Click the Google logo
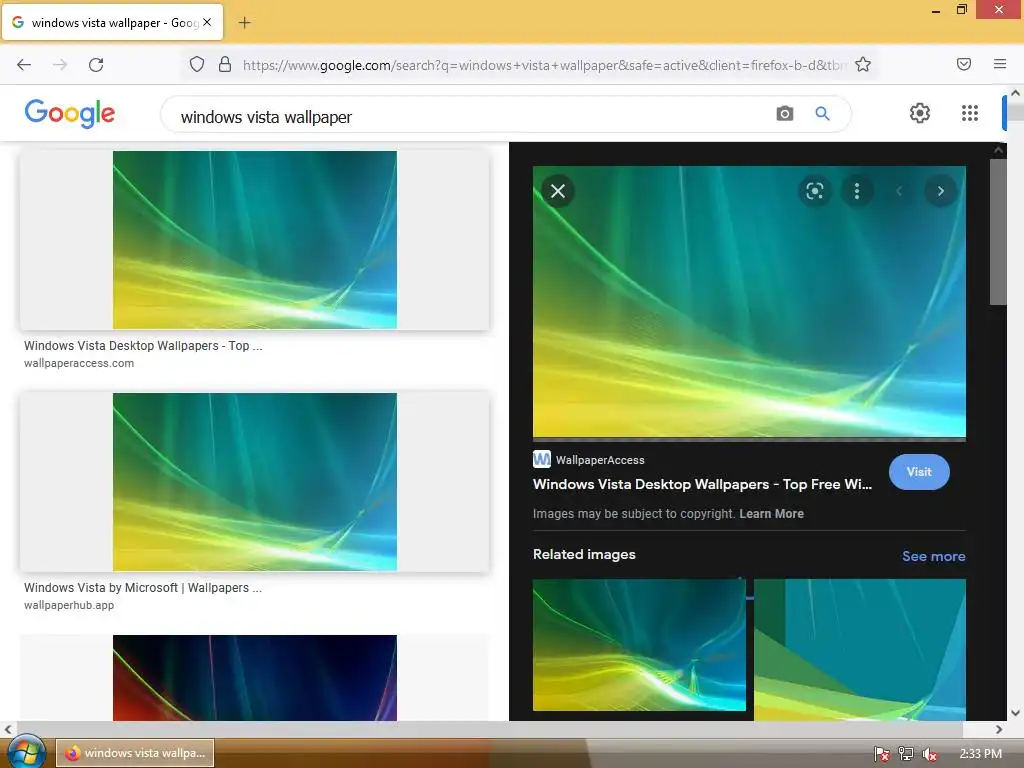The image size is (1024, 768). tap(70, 114)
